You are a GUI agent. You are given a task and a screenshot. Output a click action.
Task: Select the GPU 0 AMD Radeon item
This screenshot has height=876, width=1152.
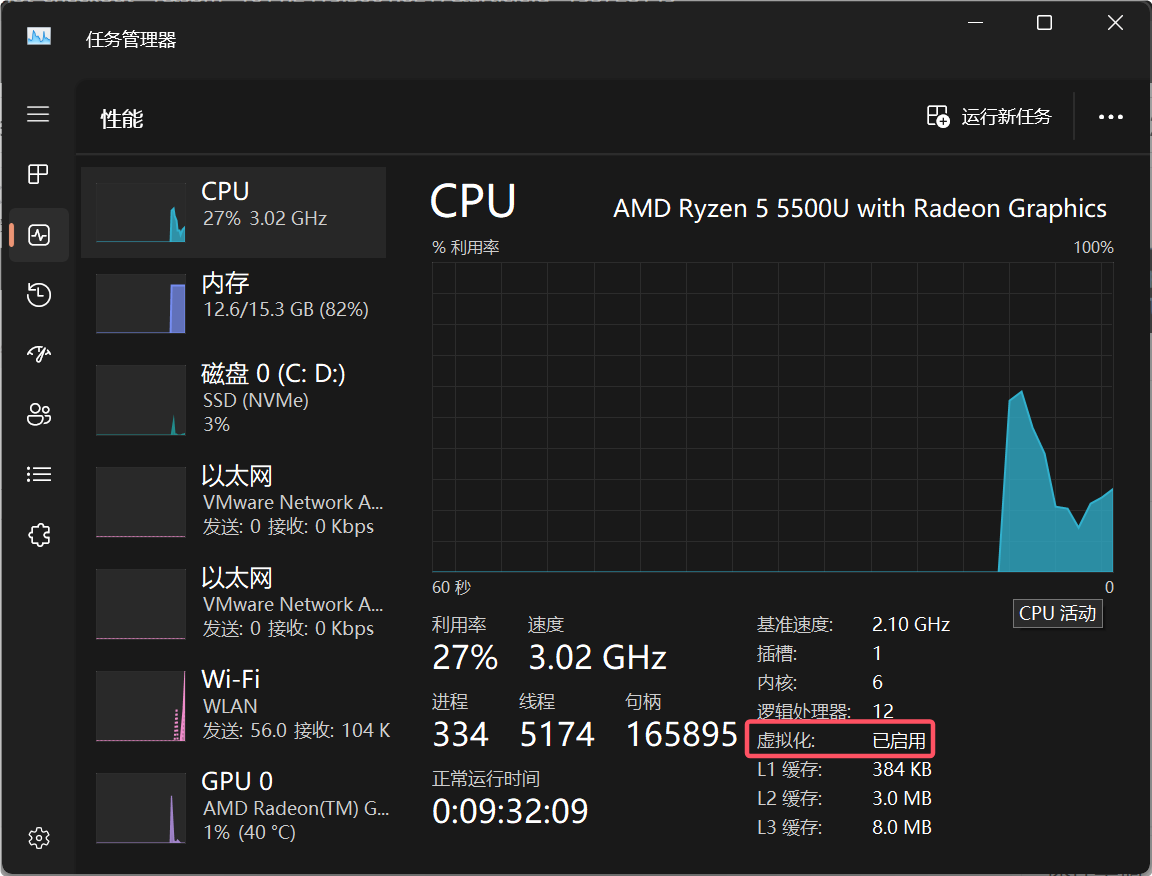pos(234,807)
